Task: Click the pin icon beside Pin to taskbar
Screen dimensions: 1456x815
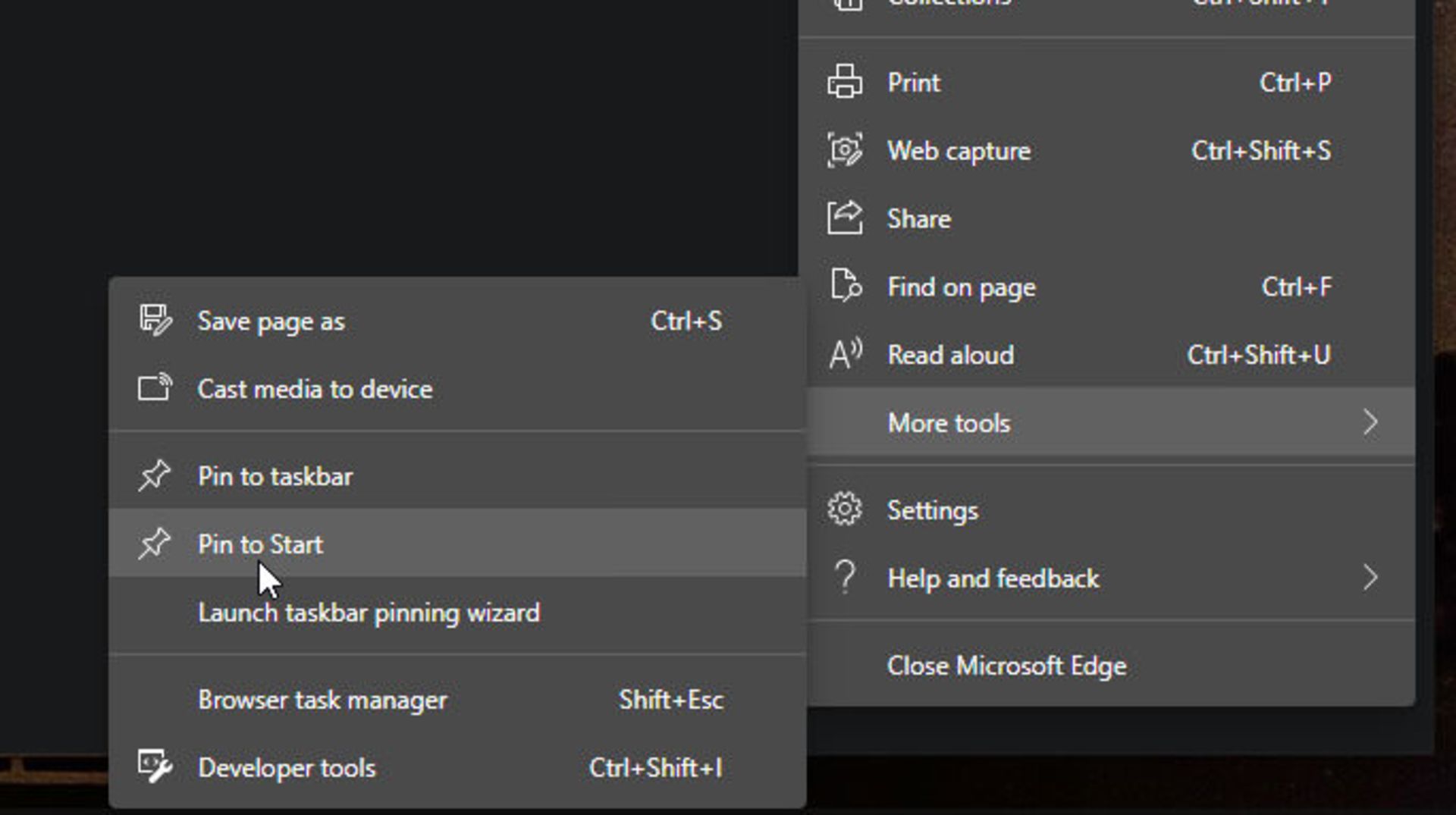Action: (155, 476)
